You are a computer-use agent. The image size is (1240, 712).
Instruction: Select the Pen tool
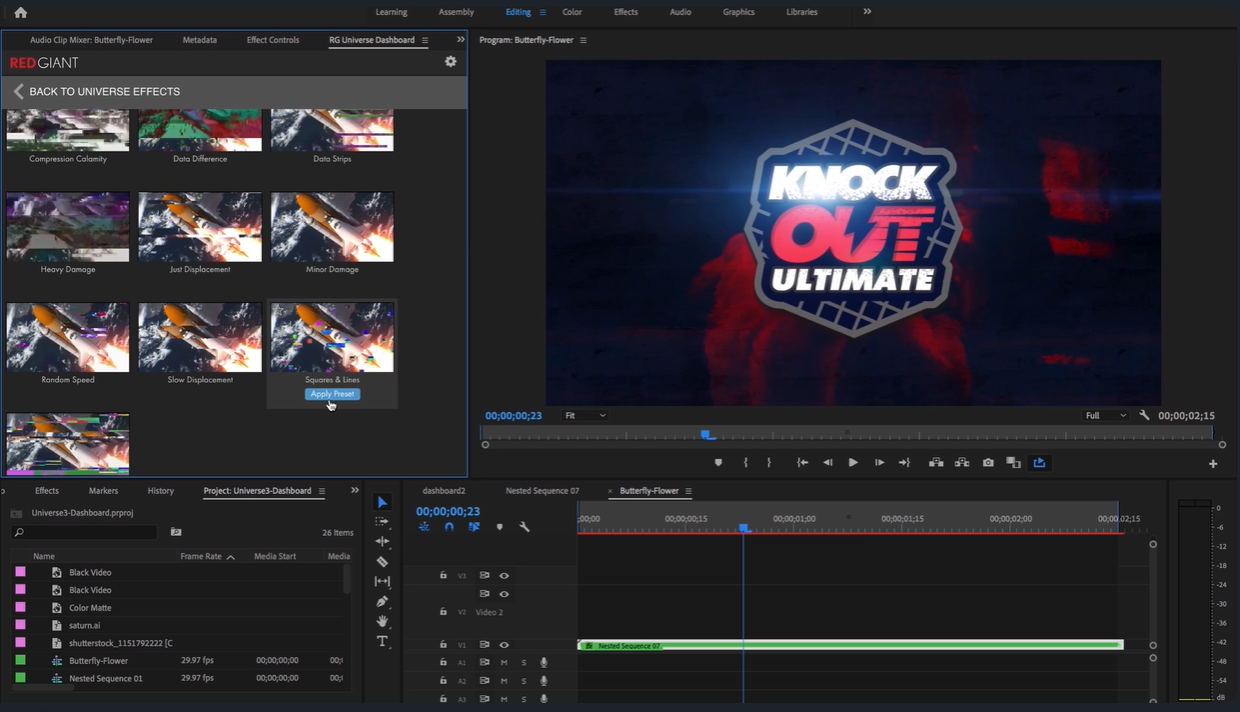point(382,601)
